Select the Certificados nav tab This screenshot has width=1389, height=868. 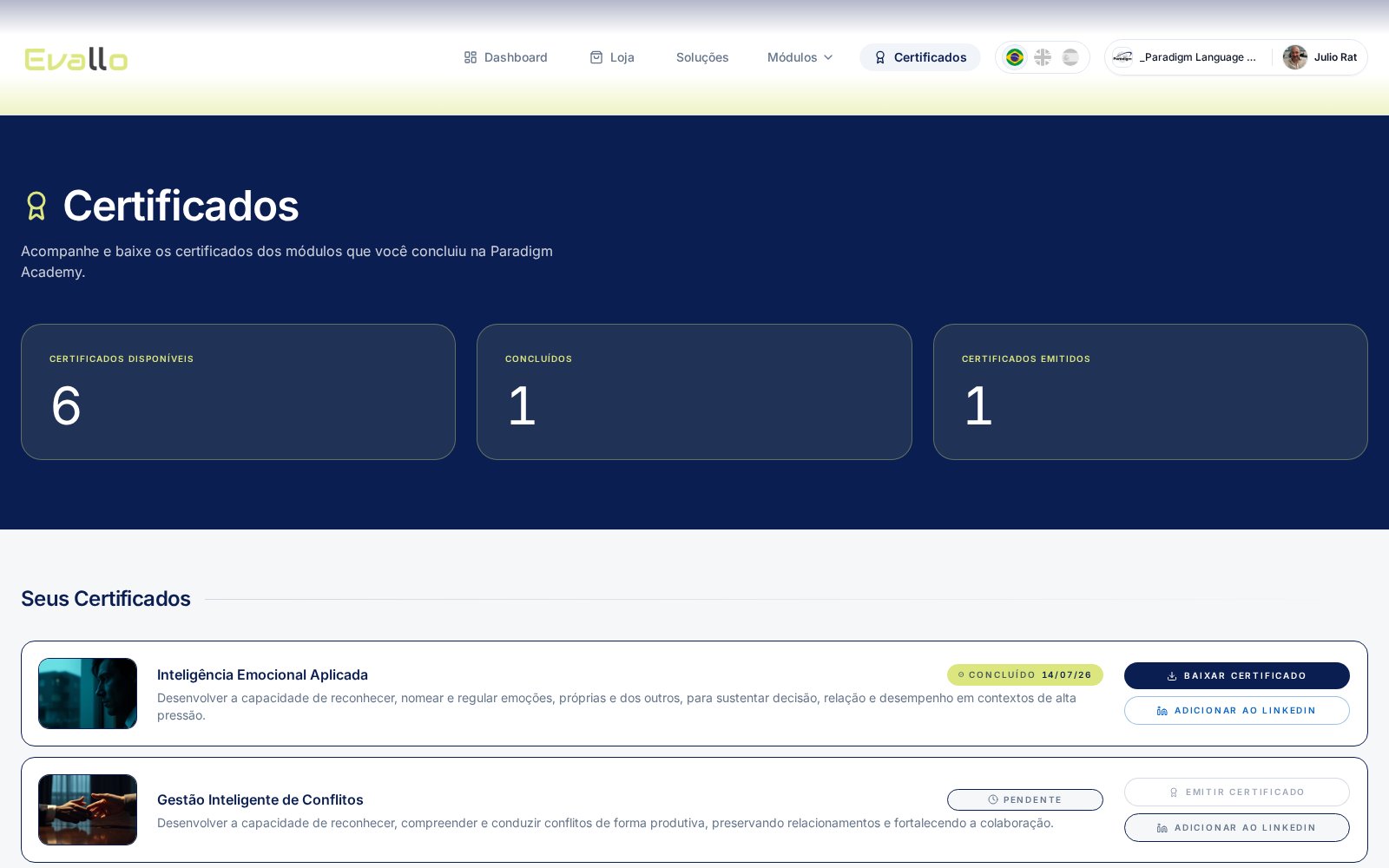coord(920,57)
